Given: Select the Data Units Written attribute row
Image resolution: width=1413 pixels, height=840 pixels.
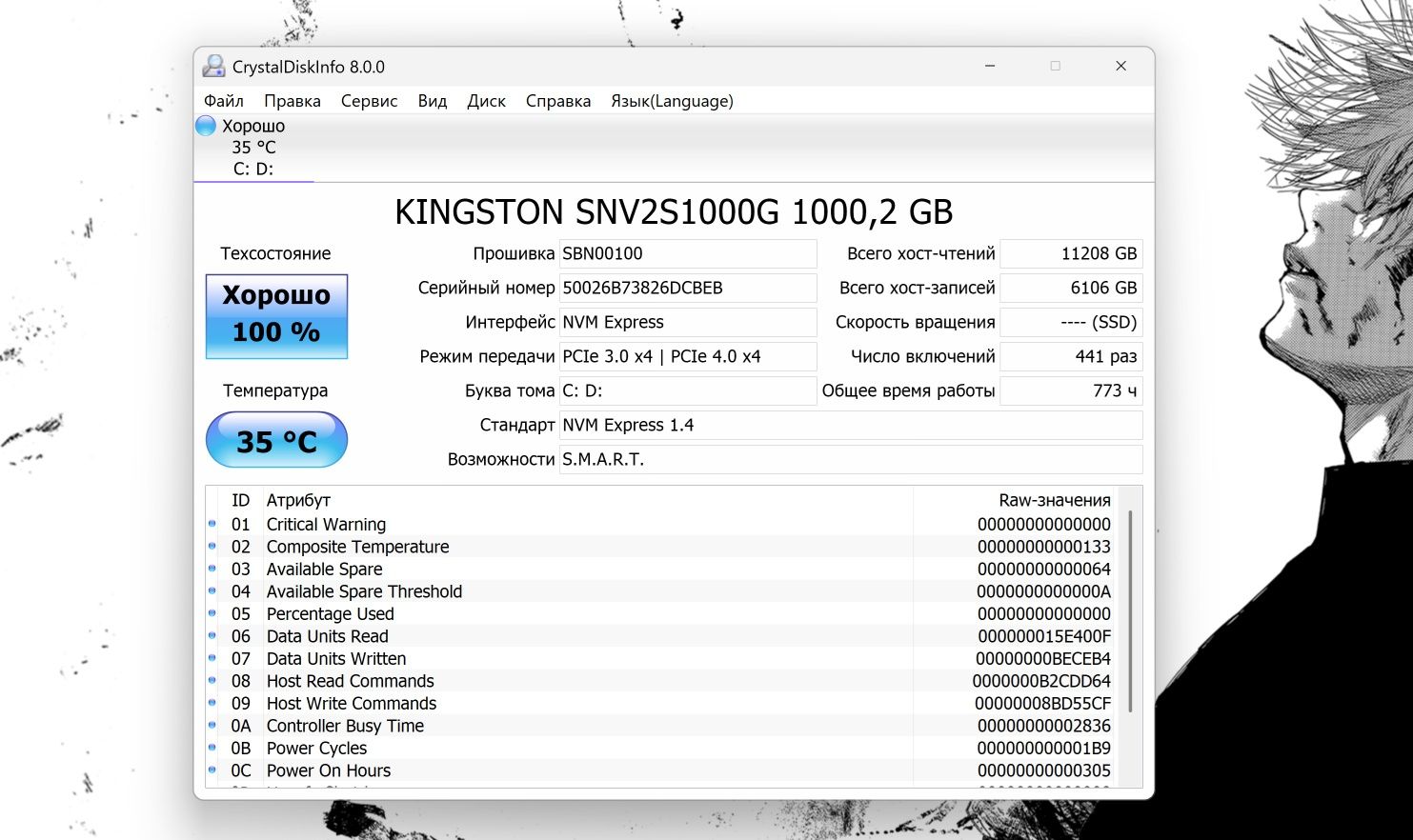Looking at the screenshot, I should [x=661, y=658].
